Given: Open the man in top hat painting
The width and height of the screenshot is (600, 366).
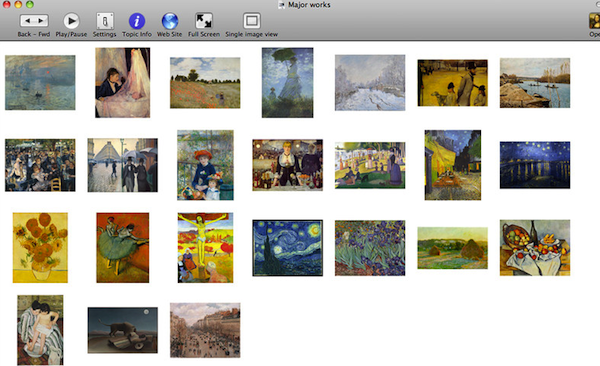Looking at the screenshot, I should 452,83.
